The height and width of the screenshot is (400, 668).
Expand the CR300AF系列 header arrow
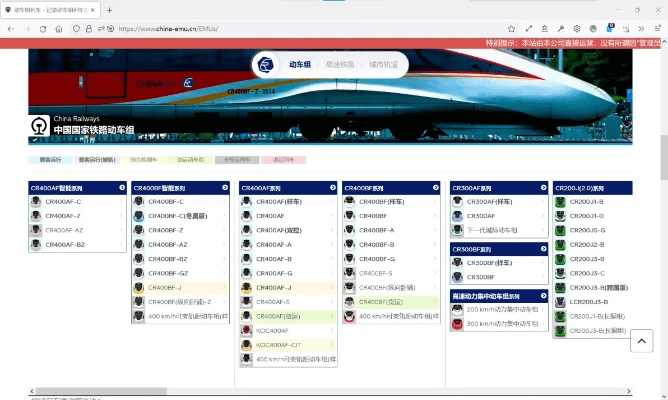pyautogui.click(x=542, y=187)
